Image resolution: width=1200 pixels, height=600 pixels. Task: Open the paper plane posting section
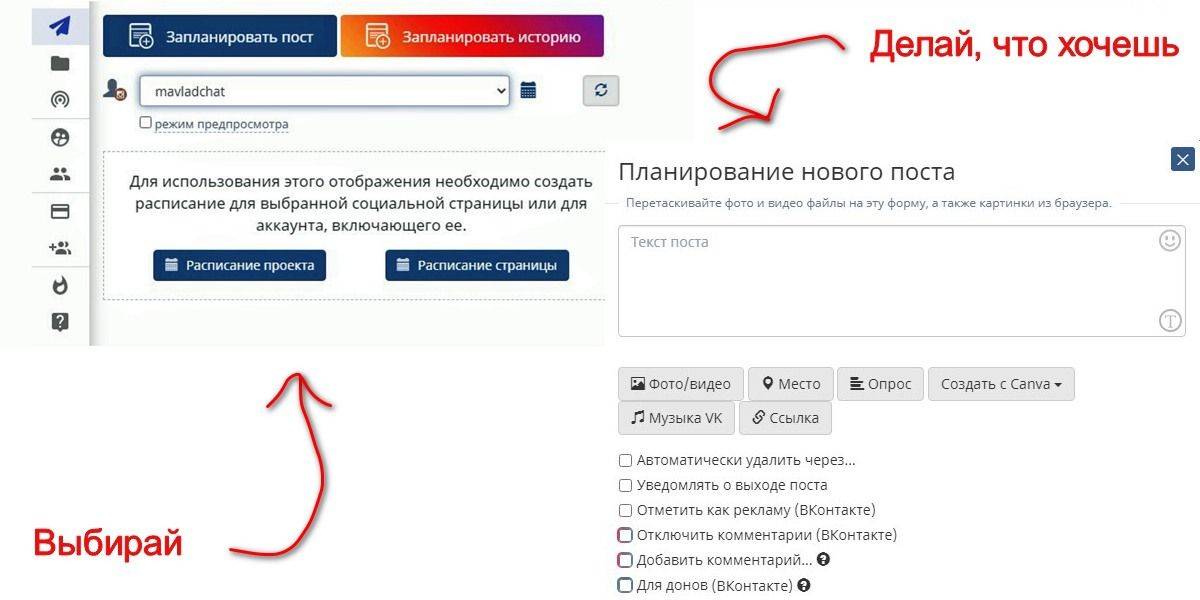click(60, 26)
